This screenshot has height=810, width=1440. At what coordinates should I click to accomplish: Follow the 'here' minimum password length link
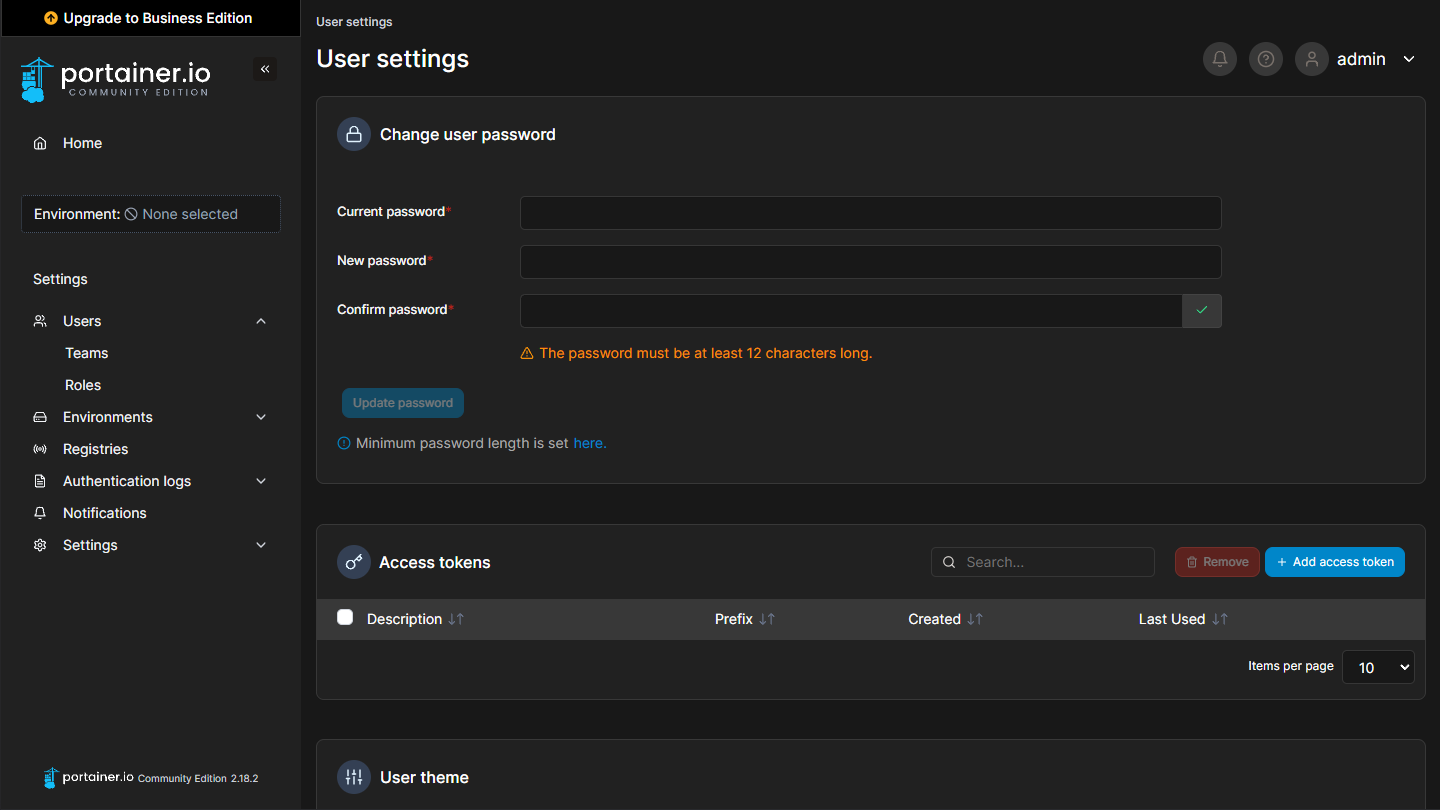(x=589, y=443)
